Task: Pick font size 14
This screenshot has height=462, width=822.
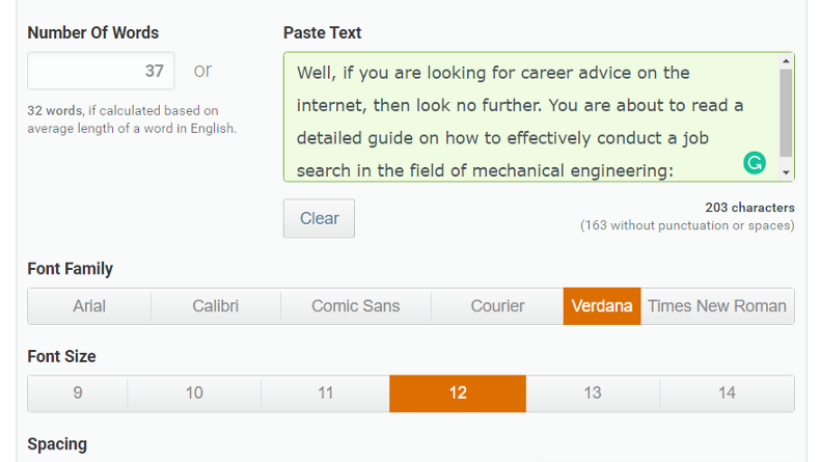Action: pyautogui.click(x=727, y=393)
